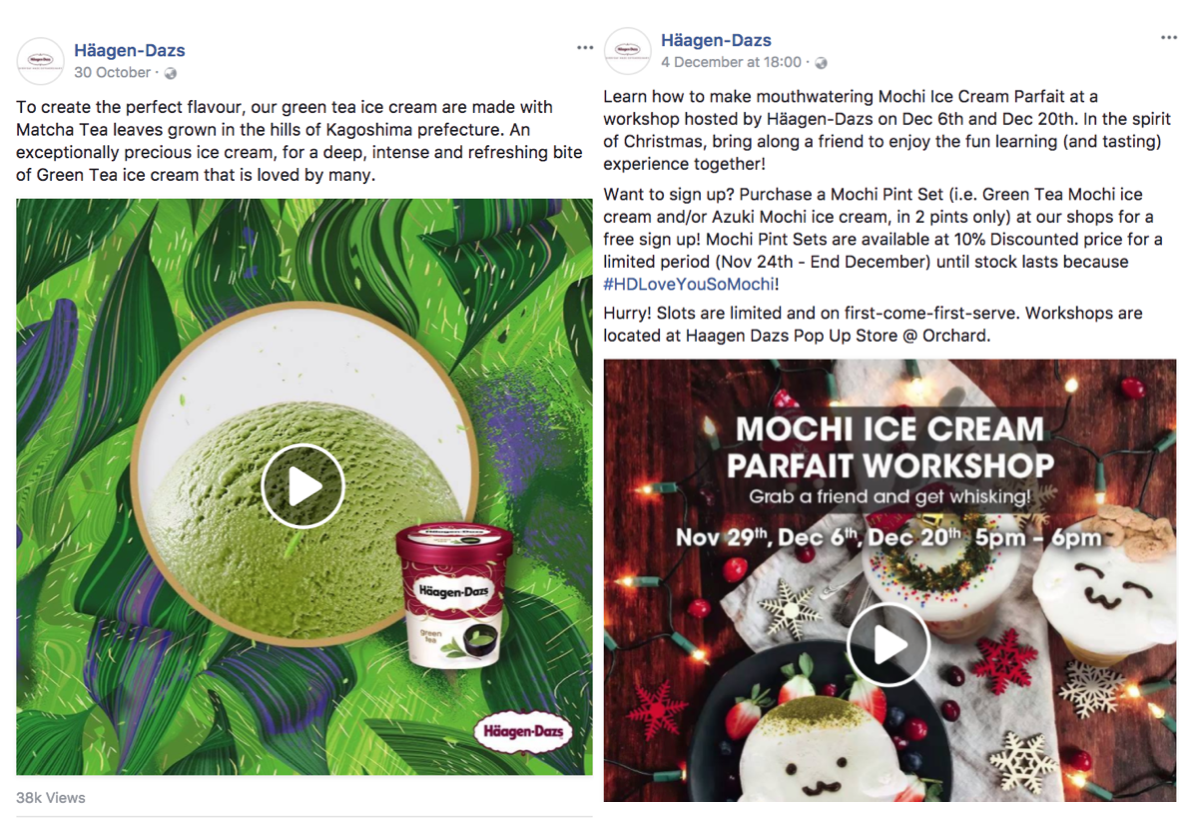Open options menu on the 4 December post
Viewport: 1197px width, 832px height.
tap(1169, 37)
